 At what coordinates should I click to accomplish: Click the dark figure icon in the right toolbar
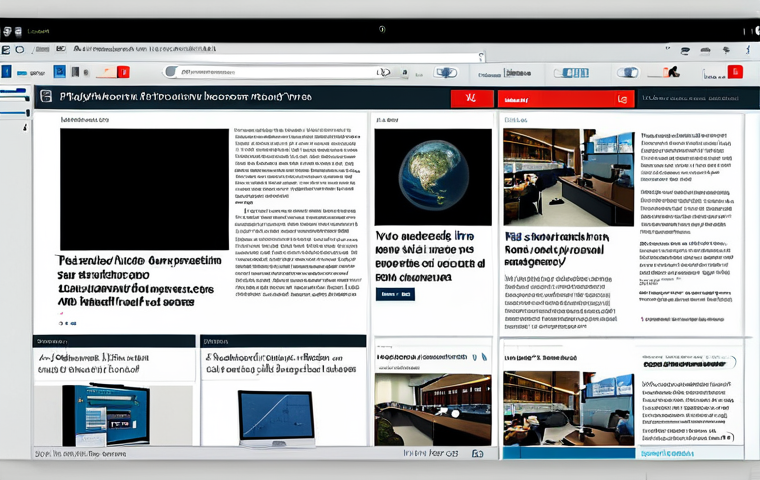(x=672, y=72)
